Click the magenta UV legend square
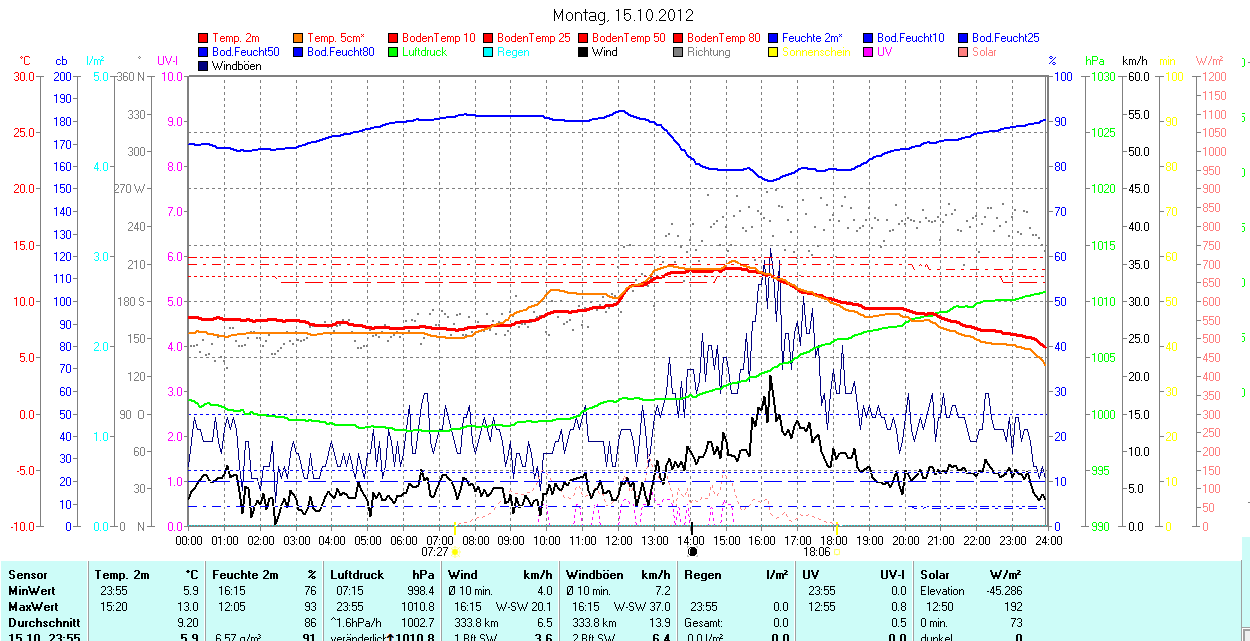1250x641 pixels. tap(868, 52)
